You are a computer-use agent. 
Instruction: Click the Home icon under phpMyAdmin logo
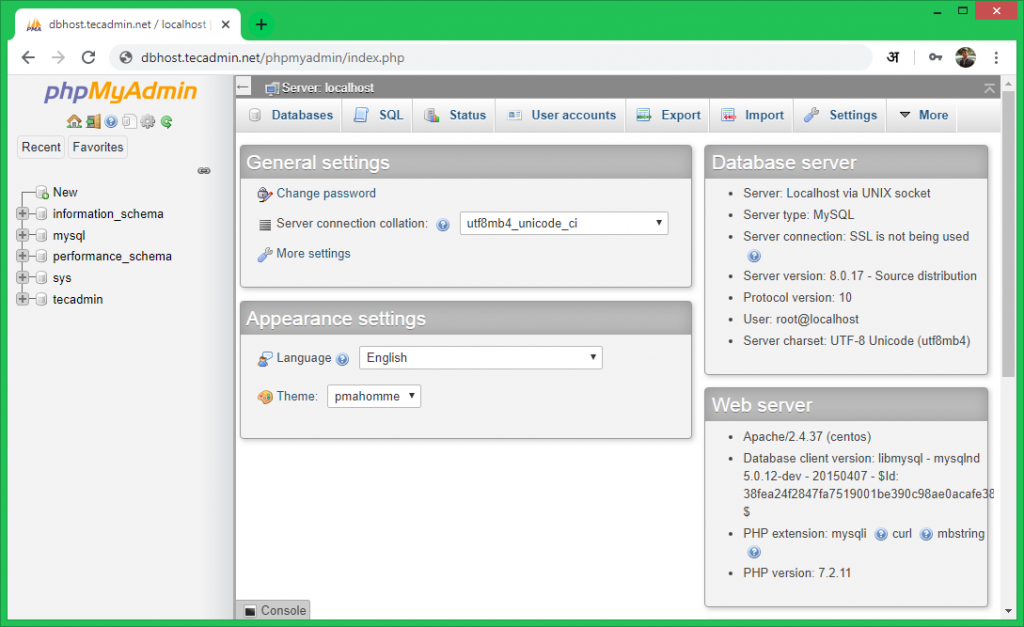[74, 122]
